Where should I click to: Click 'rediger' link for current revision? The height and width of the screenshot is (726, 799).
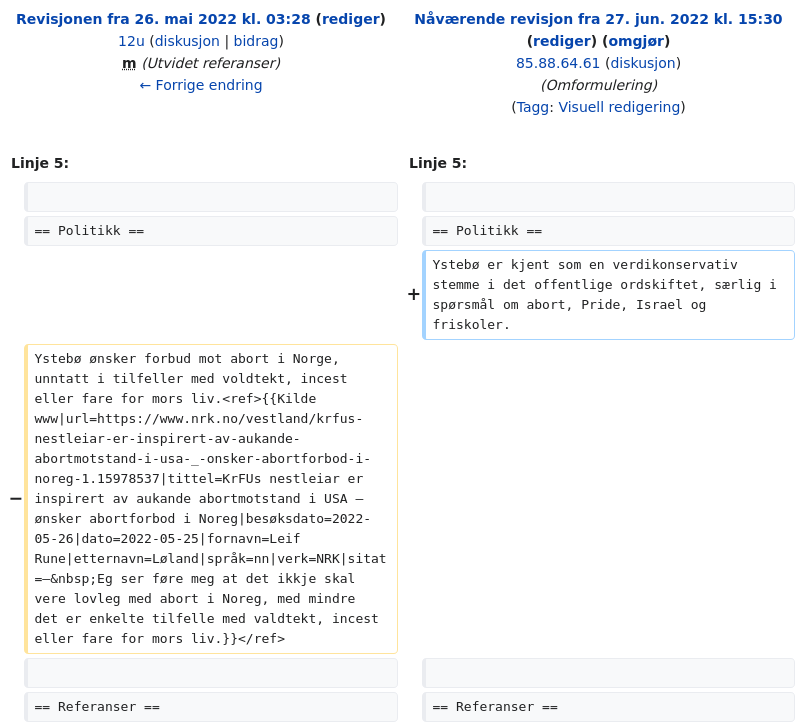coord(562,41)
